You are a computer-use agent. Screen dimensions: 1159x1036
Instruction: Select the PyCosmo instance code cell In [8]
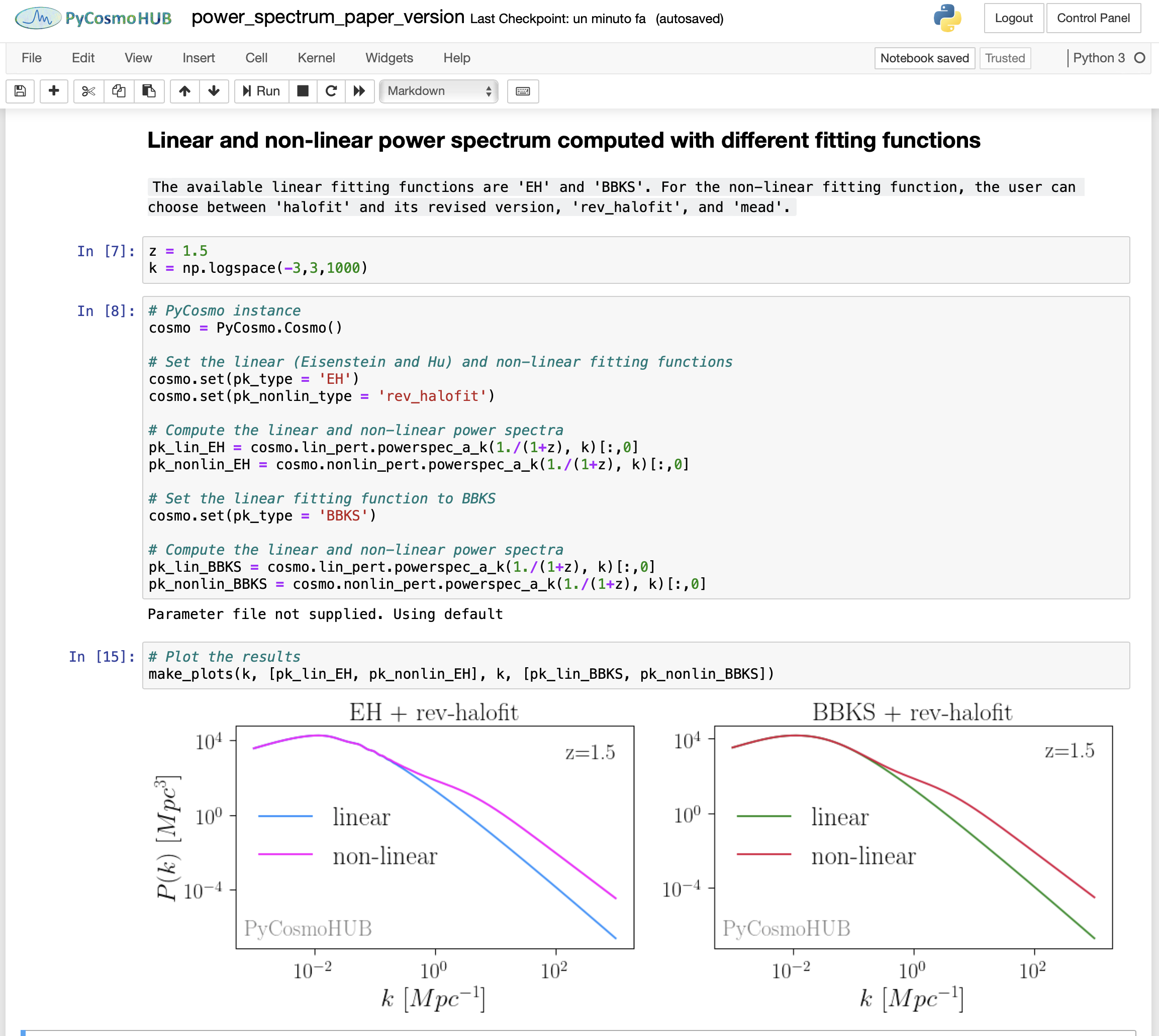(636, 448)
